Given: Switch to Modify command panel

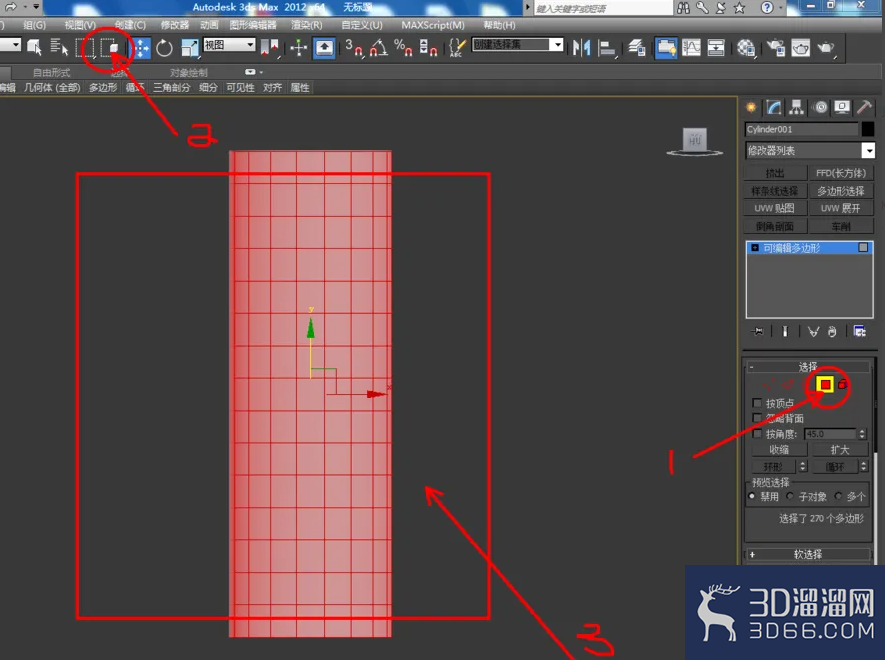Looking at the screenshot, I should [774, 107].
